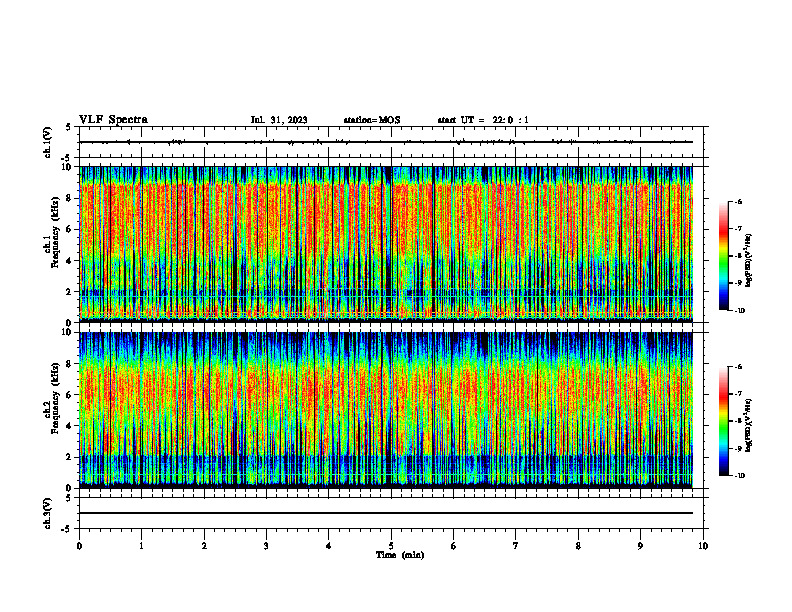This screenshot has width=792, height=612.
Task: Click inside the ch.2 spectrogram panel
Action: (386, 410)
